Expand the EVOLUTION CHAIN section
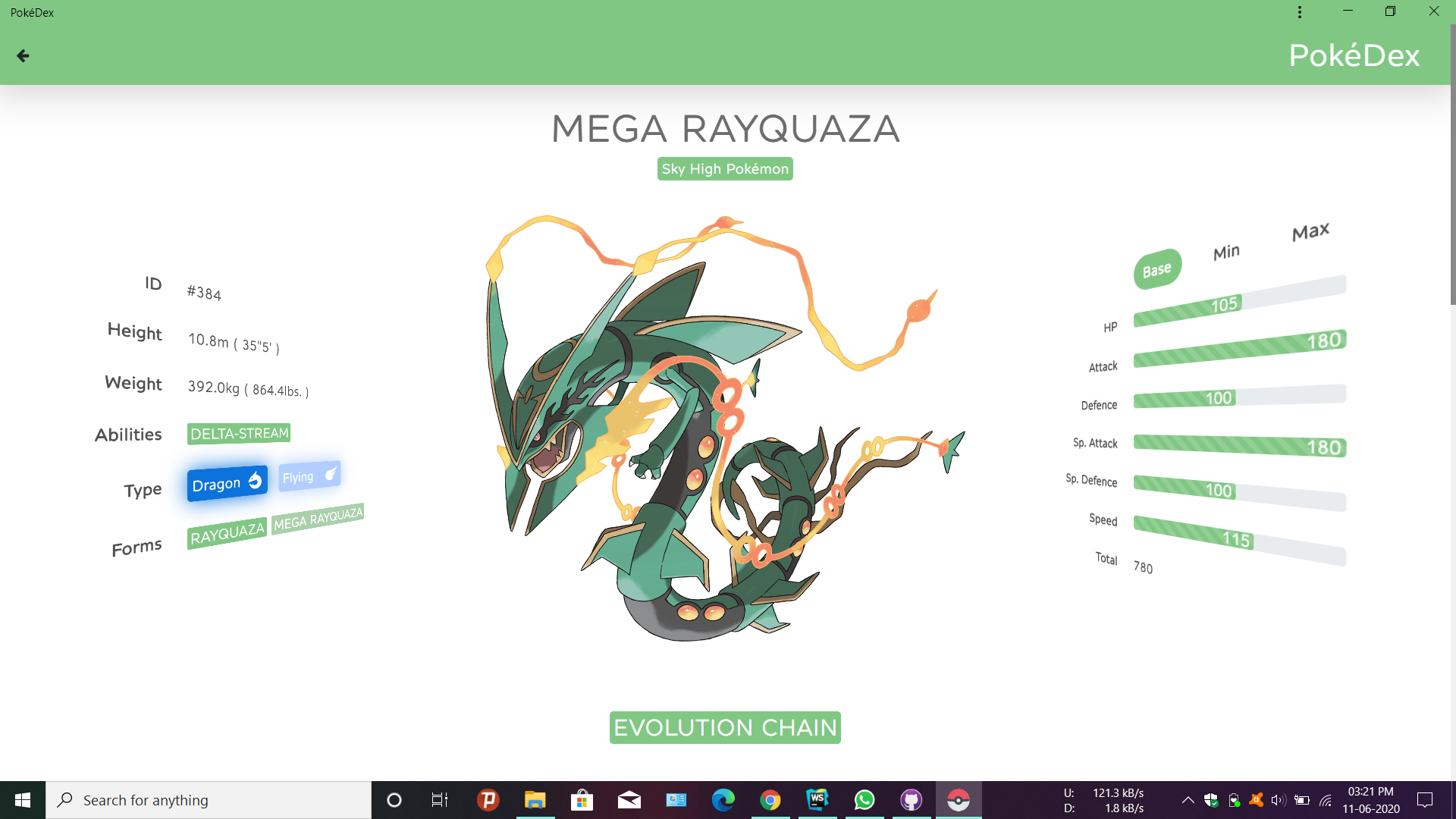1456x819 pixels. 724,727
